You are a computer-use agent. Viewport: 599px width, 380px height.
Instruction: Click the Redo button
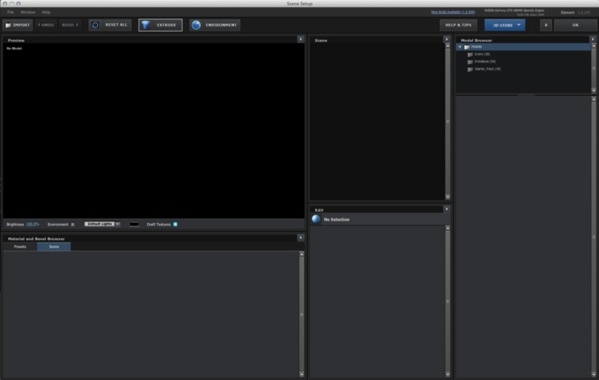[70, 25]
